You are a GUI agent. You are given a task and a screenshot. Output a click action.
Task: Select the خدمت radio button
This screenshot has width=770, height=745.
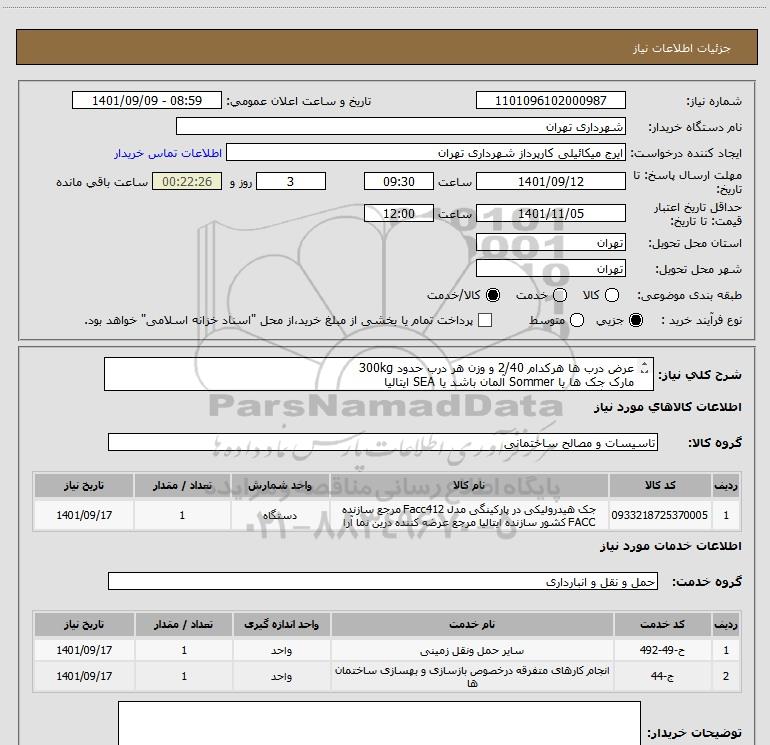tap(560, 295)
